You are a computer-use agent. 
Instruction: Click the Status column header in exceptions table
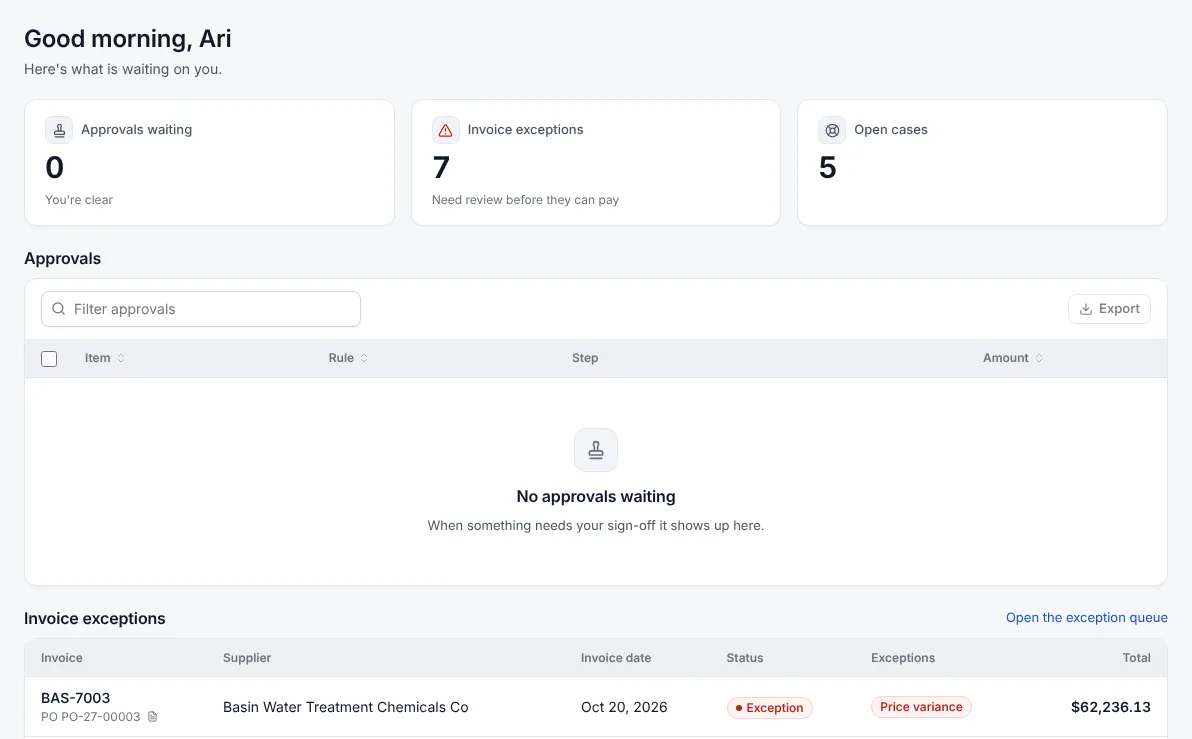[744, 658]
